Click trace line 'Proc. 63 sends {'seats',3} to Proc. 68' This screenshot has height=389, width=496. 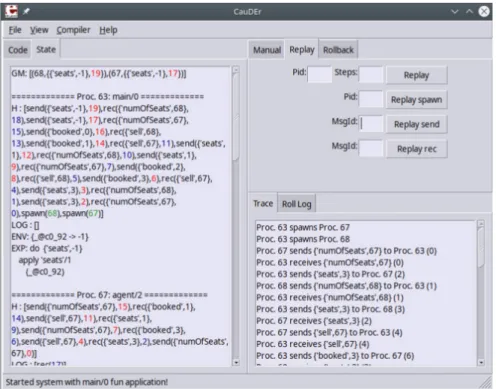pyautogui.click(x=330, y=309)
